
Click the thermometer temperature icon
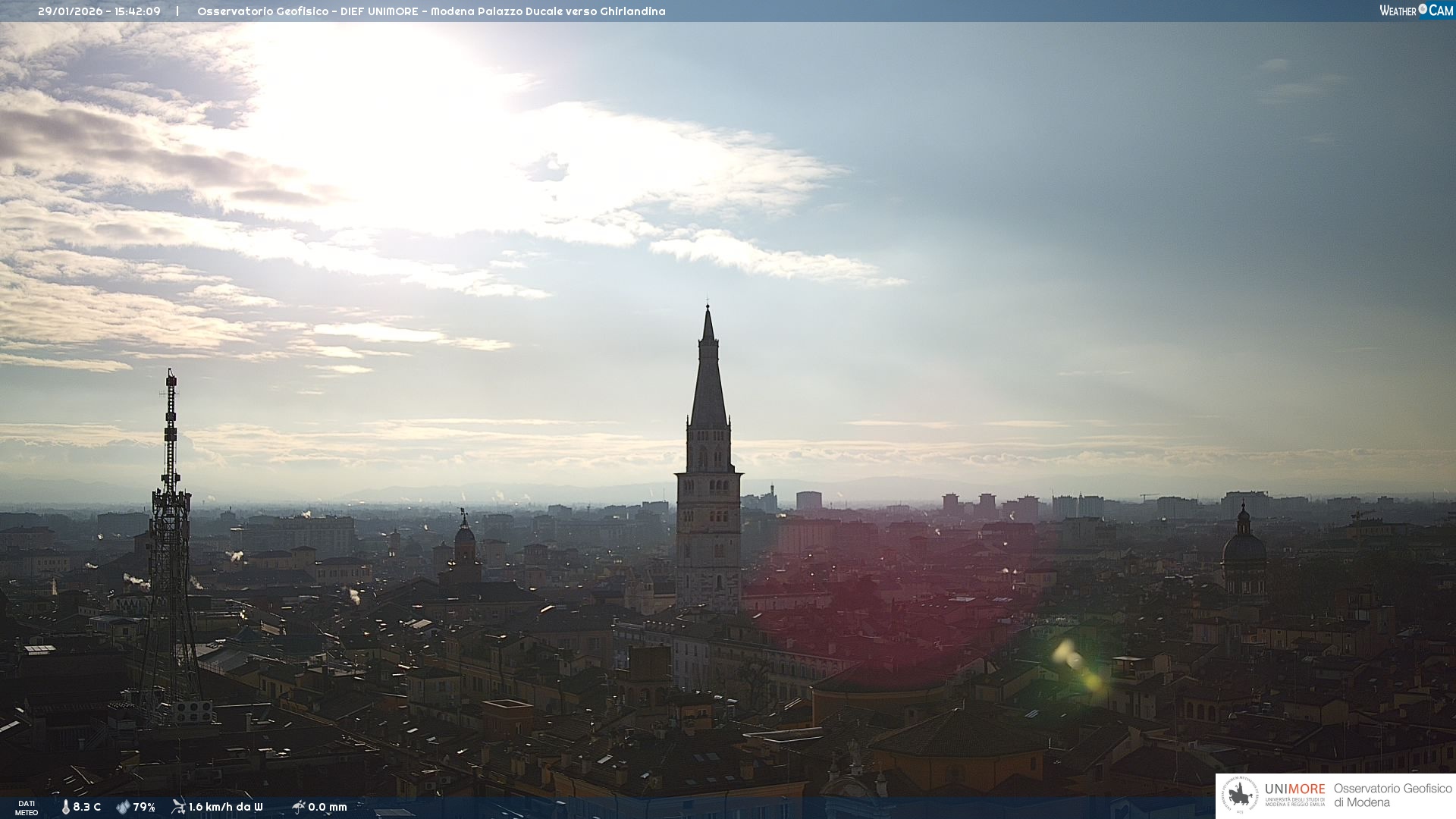click(x=66, y=807)
